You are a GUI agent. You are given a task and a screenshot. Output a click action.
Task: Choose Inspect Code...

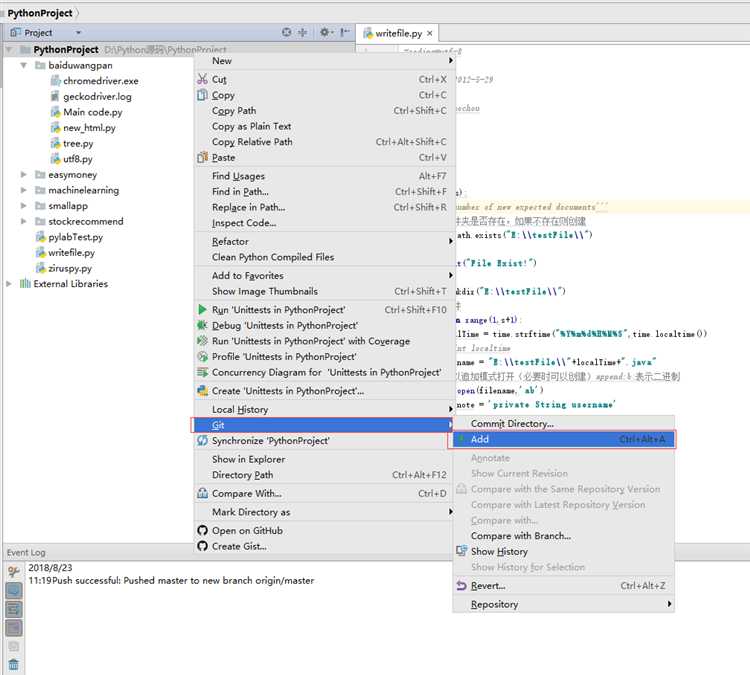(x=324, y=223)
